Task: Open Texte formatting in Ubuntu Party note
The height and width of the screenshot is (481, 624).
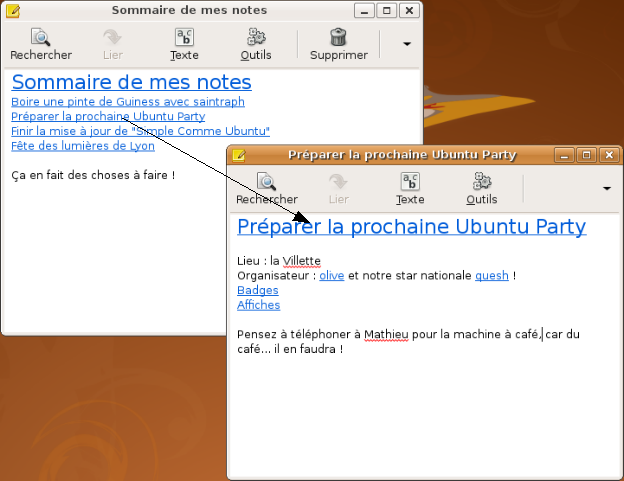Action: 410,183
